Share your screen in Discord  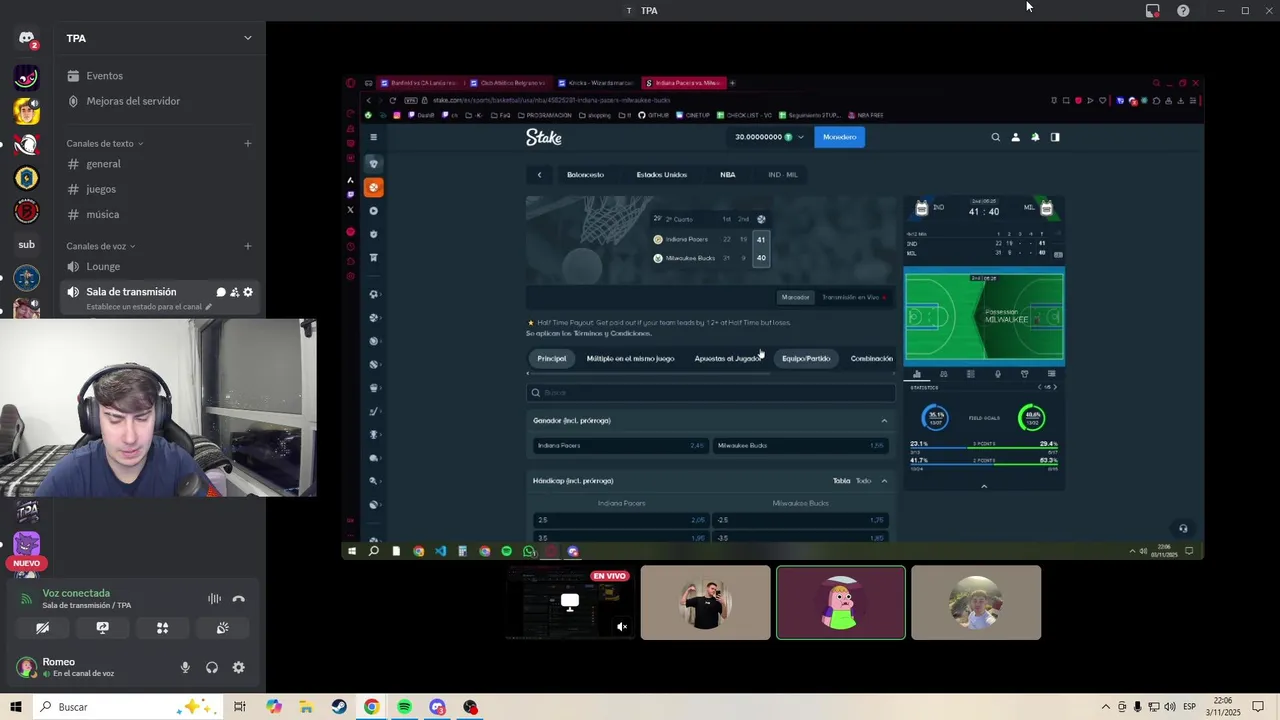[102, 628]
